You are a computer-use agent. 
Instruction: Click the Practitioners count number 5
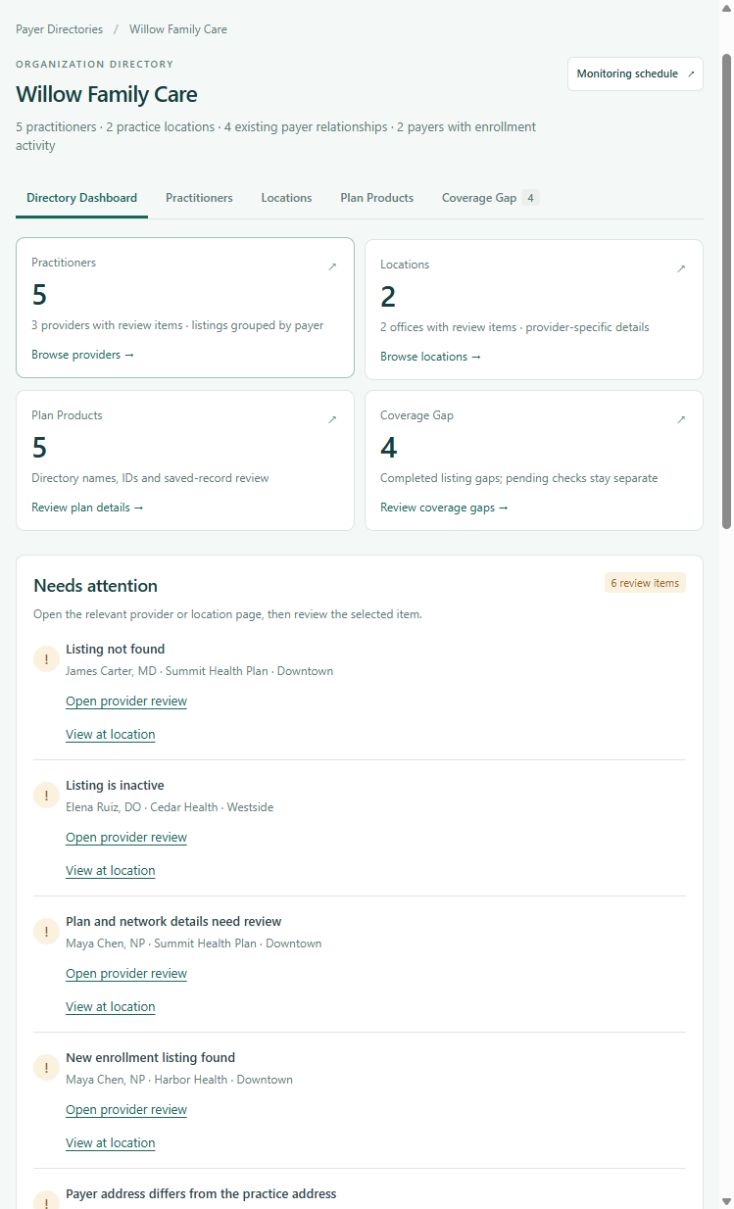click(40, 295)
